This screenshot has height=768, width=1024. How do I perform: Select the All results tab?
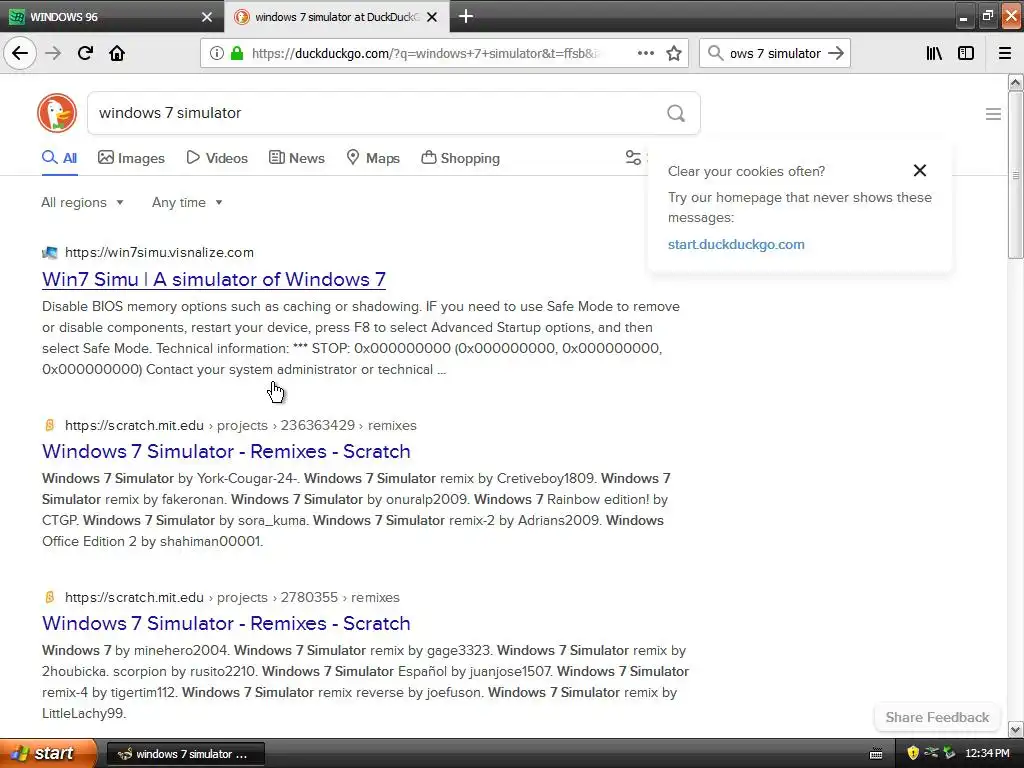point(59,158)
